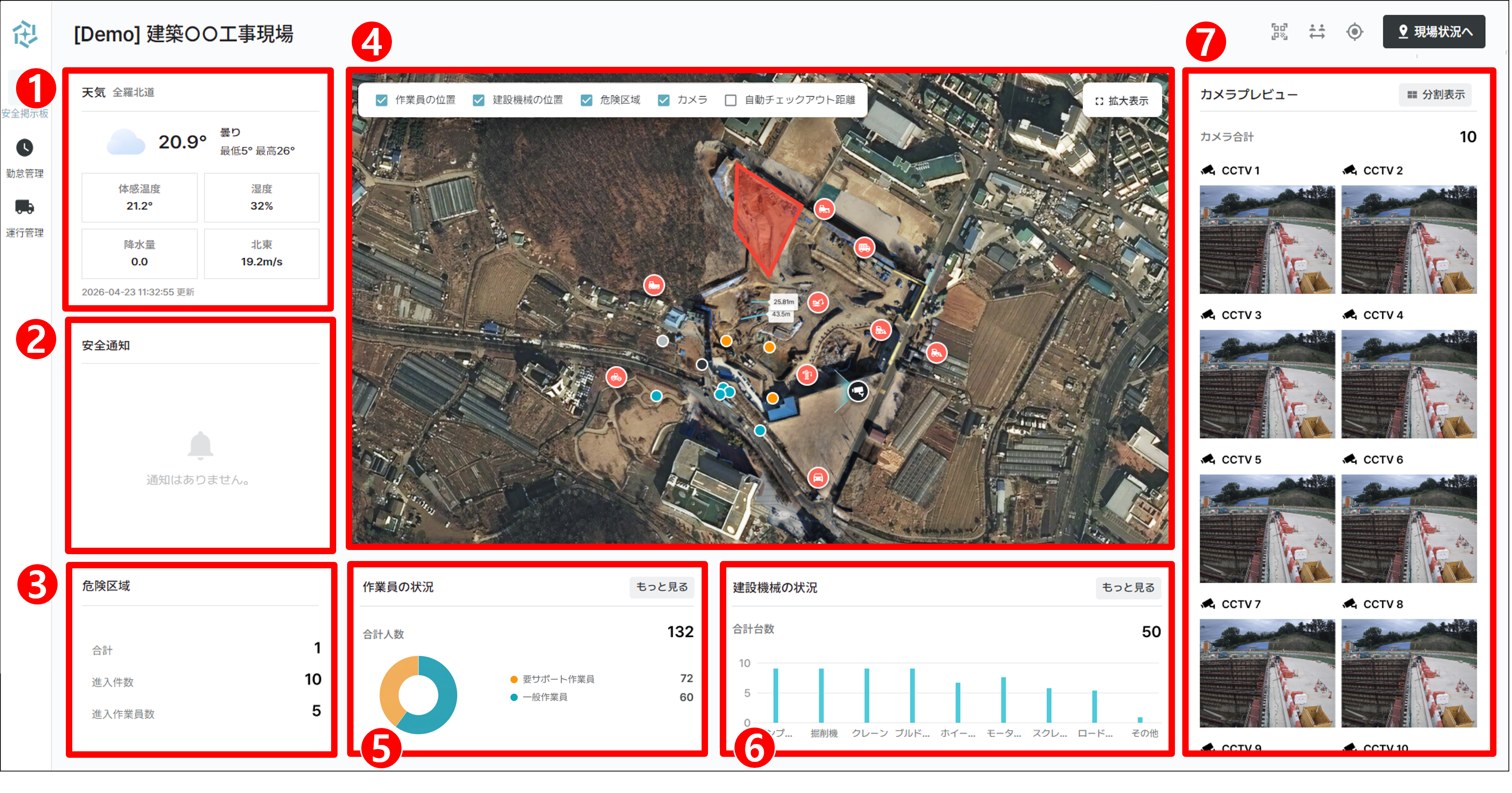Select the car marker on the map
Screen dimensions: 1512x793
[x=818, y=477]
